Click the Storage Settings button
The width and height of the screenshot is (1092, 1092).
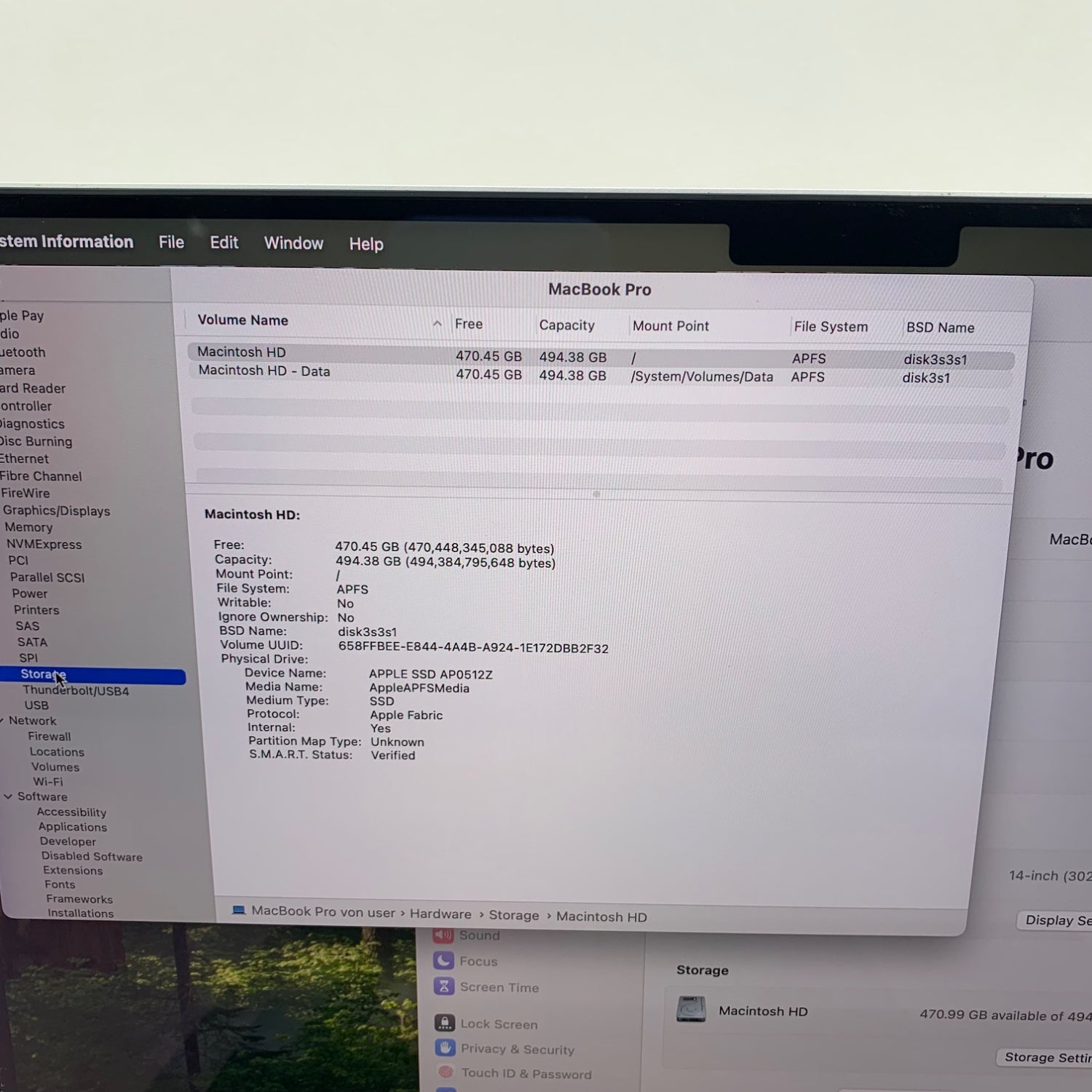(1047, 1057)
